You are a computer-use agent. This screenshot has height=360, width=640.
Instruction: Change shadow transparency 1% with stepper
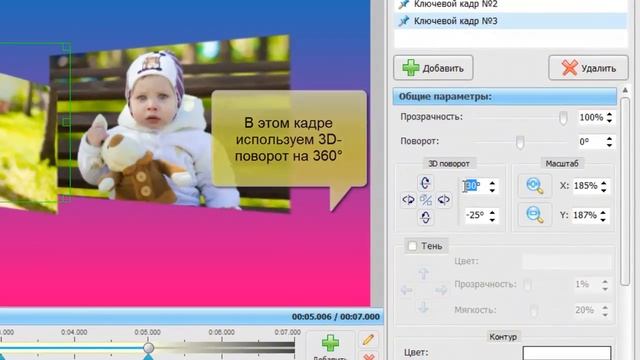click(605, 285)
